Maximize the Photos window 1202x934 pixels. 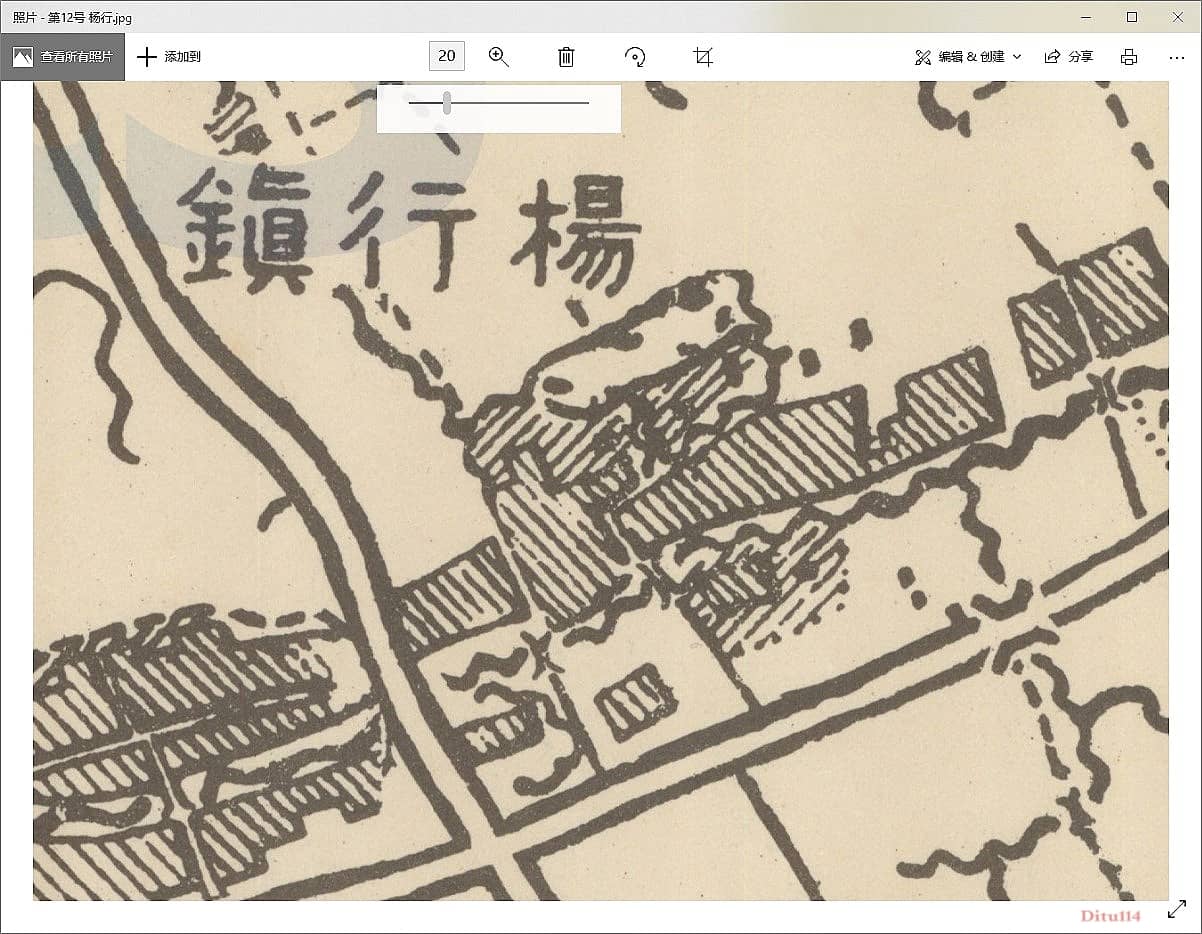(1132, 17)
